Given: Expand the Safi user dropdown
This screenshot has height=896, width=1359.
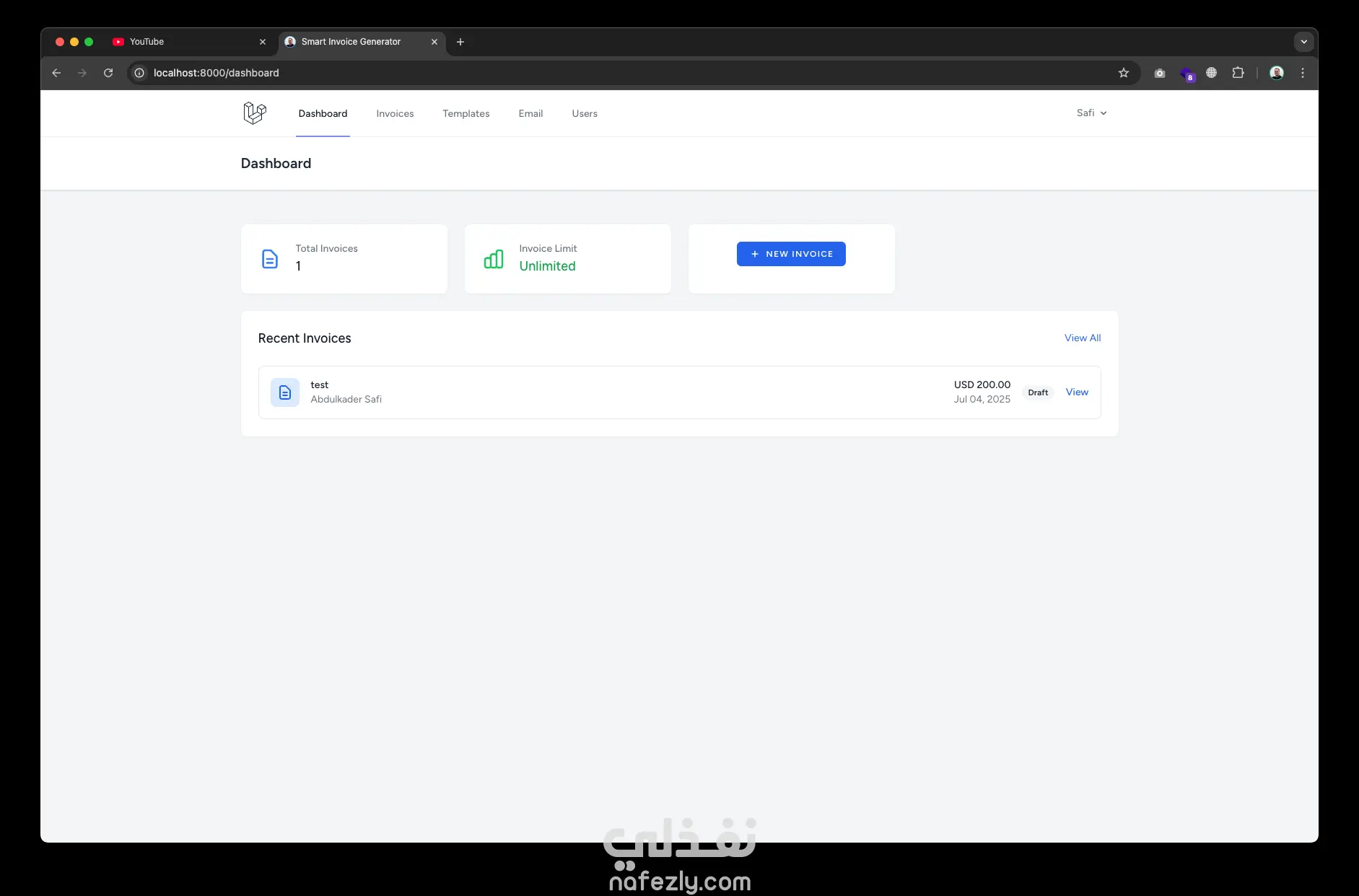Looking at the screenshot, I should tap(1091, 113).
